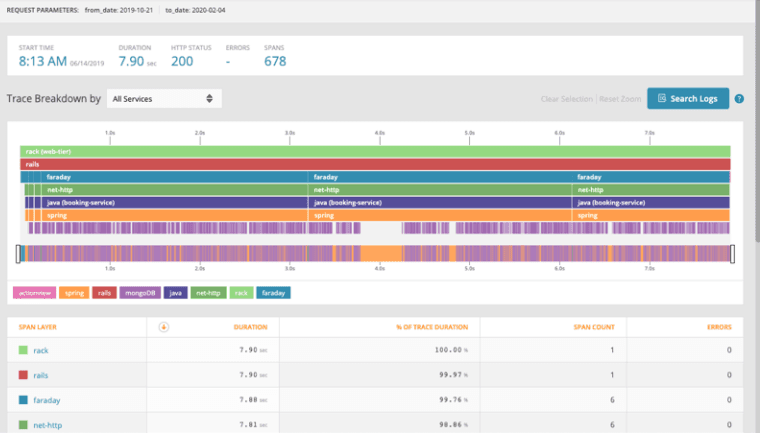Toggle the java legend filter
This screenshot has width=760, height=433.
(175, 293)
